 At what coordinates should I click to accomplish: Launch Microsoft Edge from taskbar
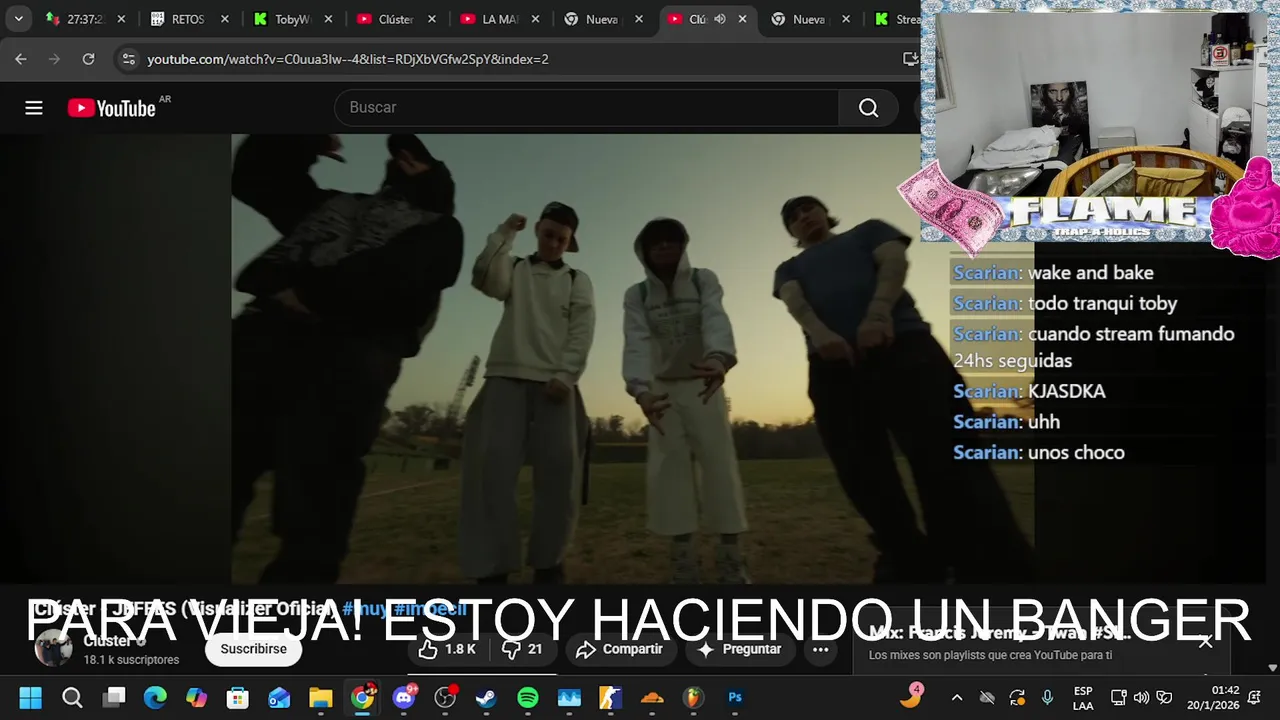click(155, 698)
